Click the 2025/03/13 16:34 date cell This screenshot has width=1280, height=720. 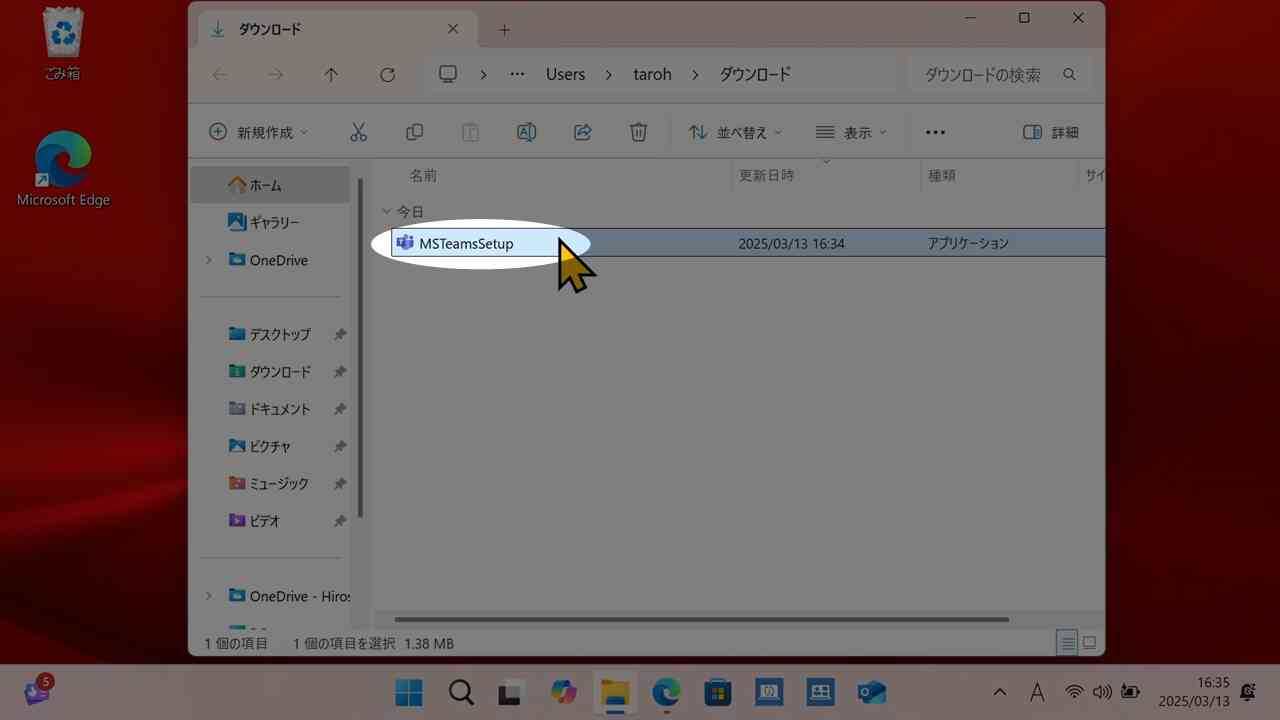tap(791, 243)
